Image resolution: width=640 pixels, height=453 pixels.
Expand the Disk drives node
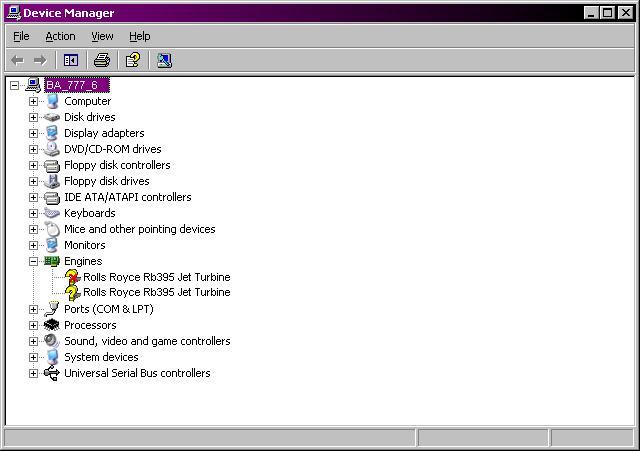33,118
